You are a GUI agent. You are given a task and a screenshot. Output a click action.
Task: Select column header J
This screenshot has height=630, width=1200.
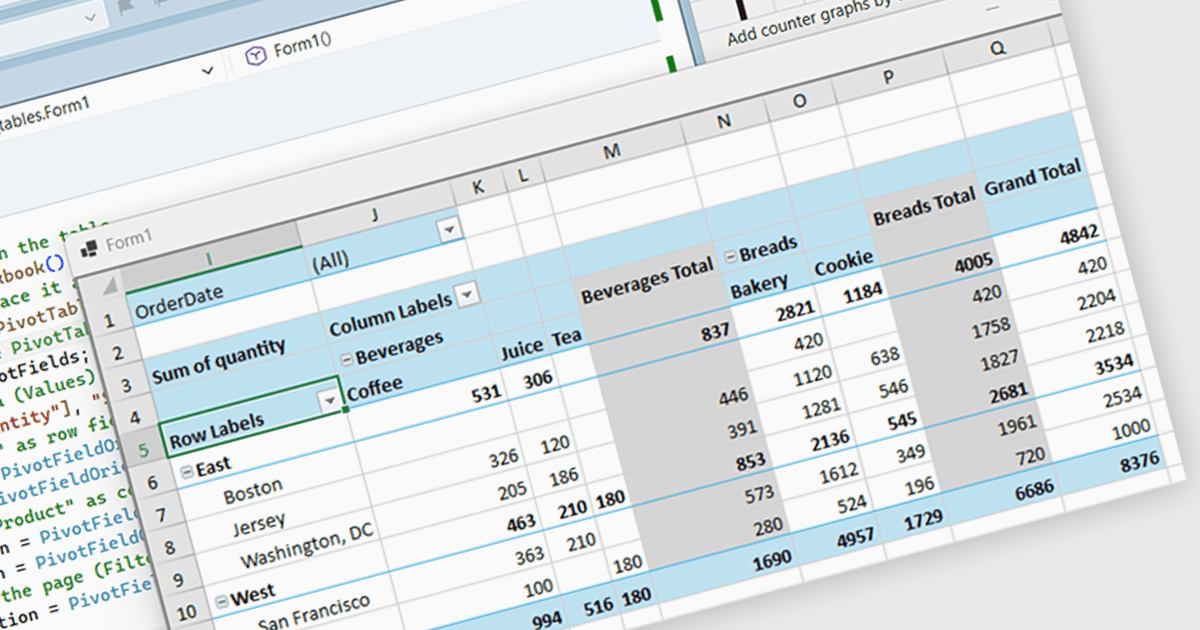pos(374,213)
